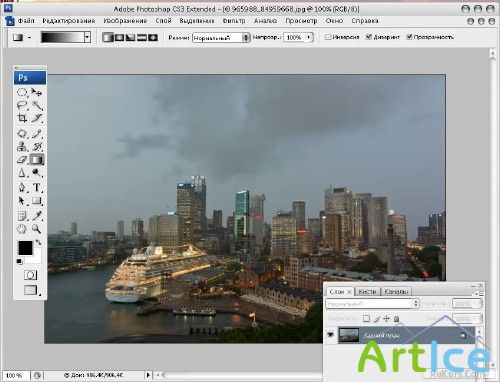Open the Файл menu
This screenshot has height=382, width=500.
tap(26, 21)
